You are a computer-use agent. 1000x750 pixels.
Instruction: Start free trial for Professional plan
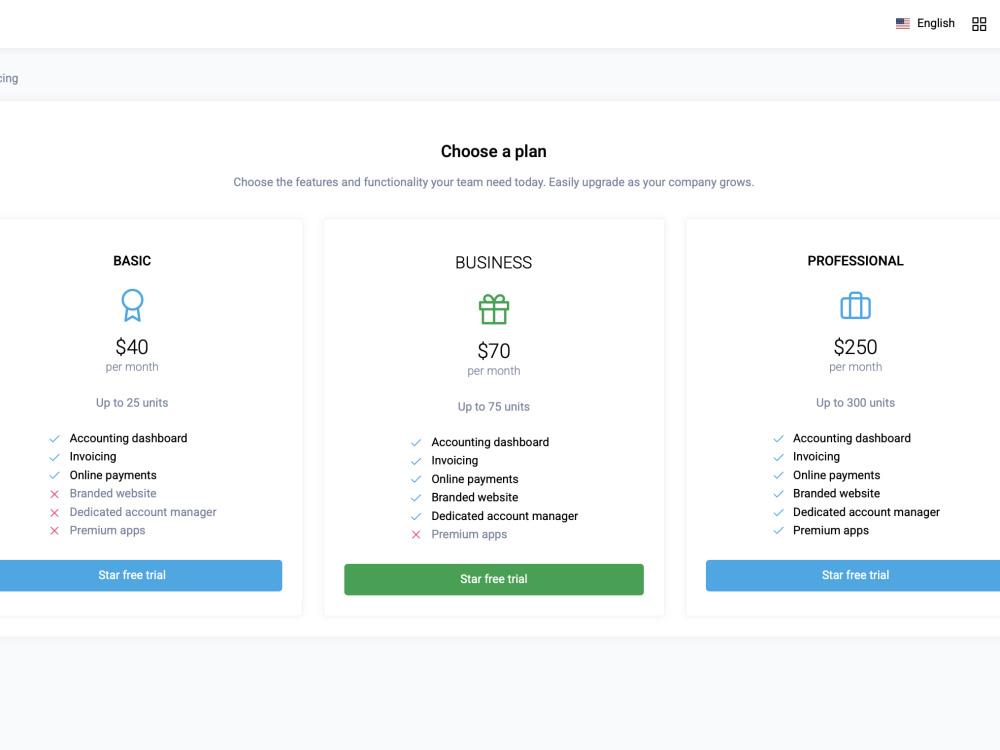[853, 575]
